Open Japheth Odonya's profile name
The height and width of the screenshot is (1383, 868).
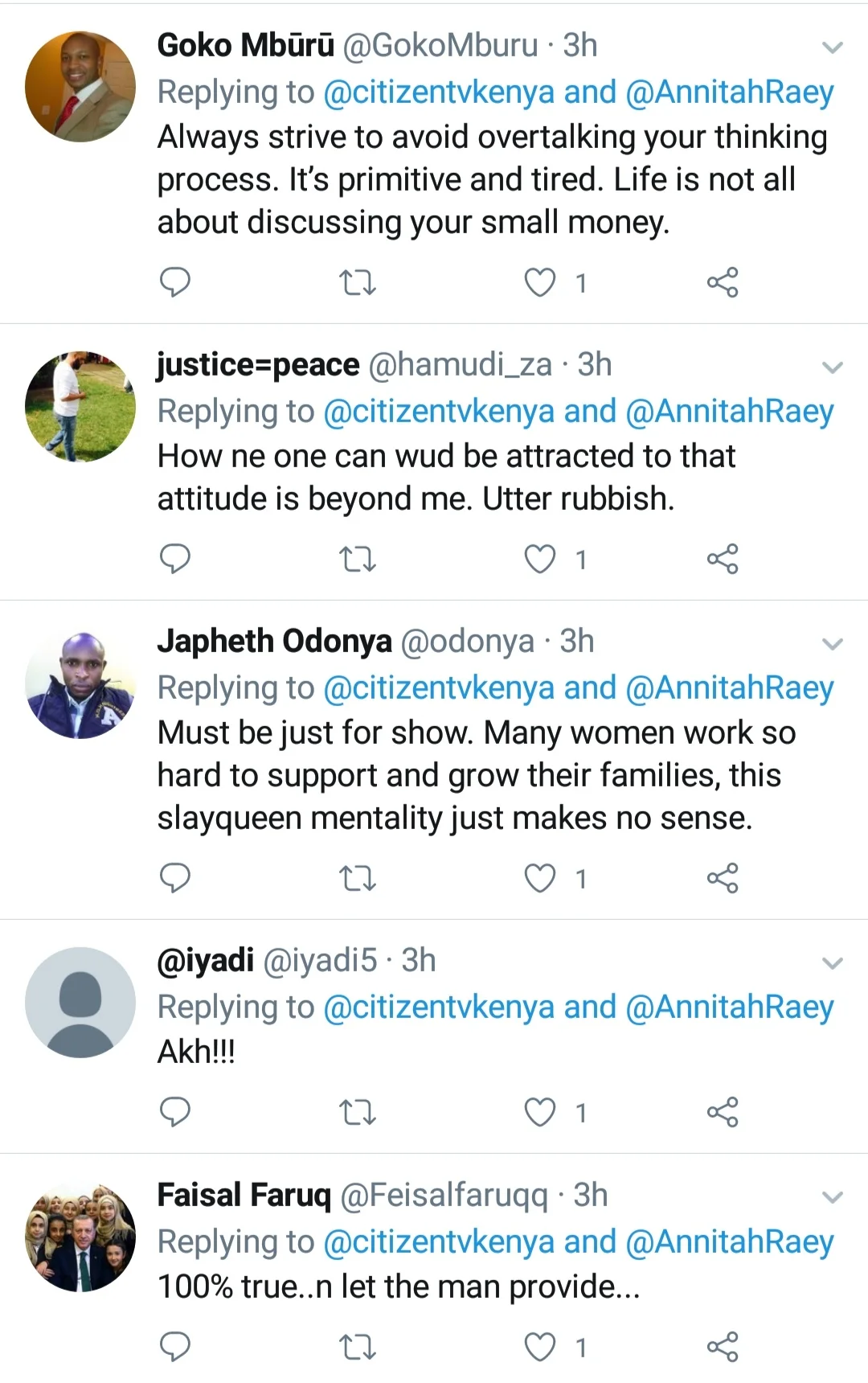tap(274, 642)
